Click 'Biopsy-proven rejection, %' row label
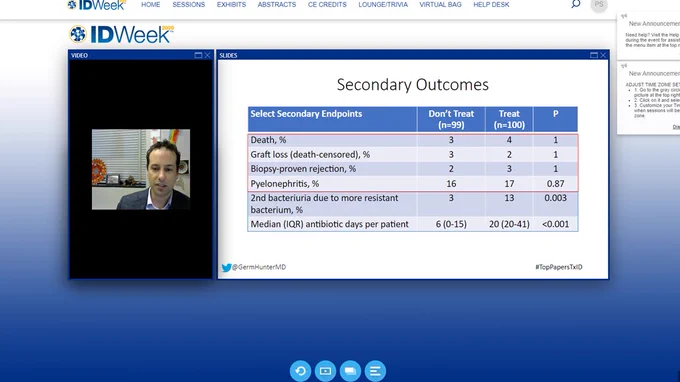This screenshot has width=680, height=382. click(x=303, y=169)
